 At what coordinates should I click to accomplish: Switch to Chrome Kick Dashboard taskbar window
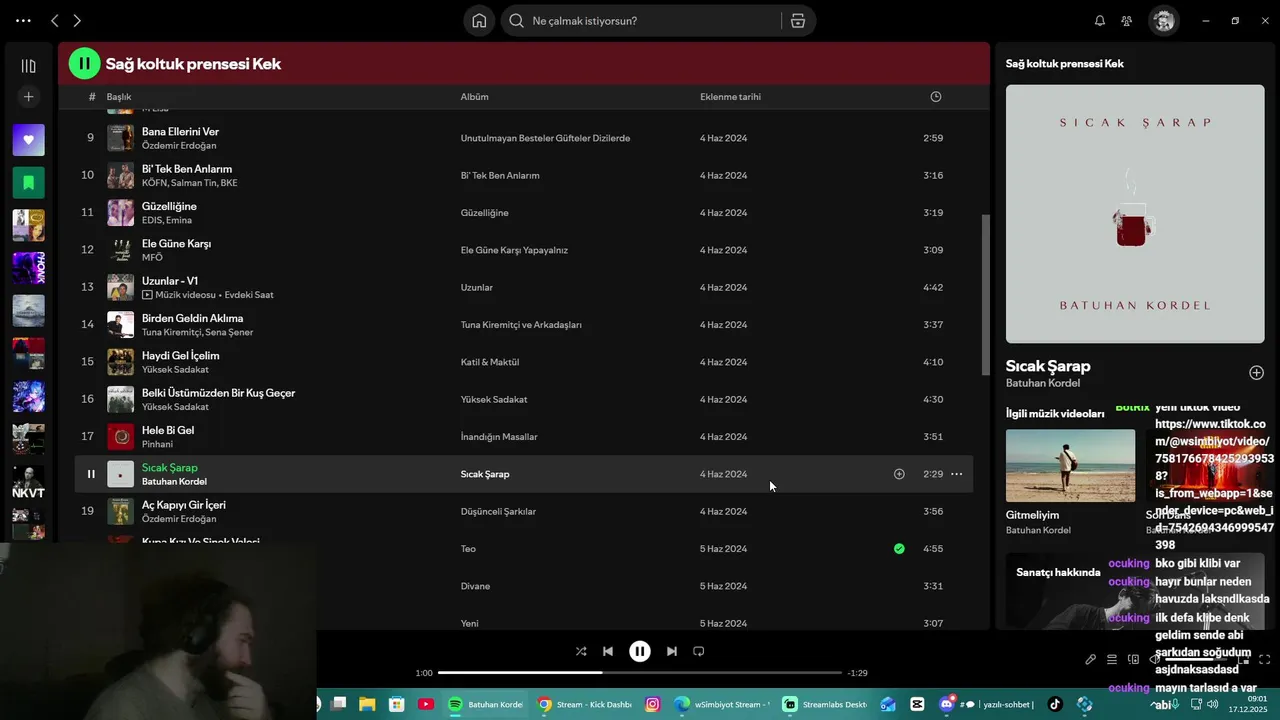tap(585, 704)
